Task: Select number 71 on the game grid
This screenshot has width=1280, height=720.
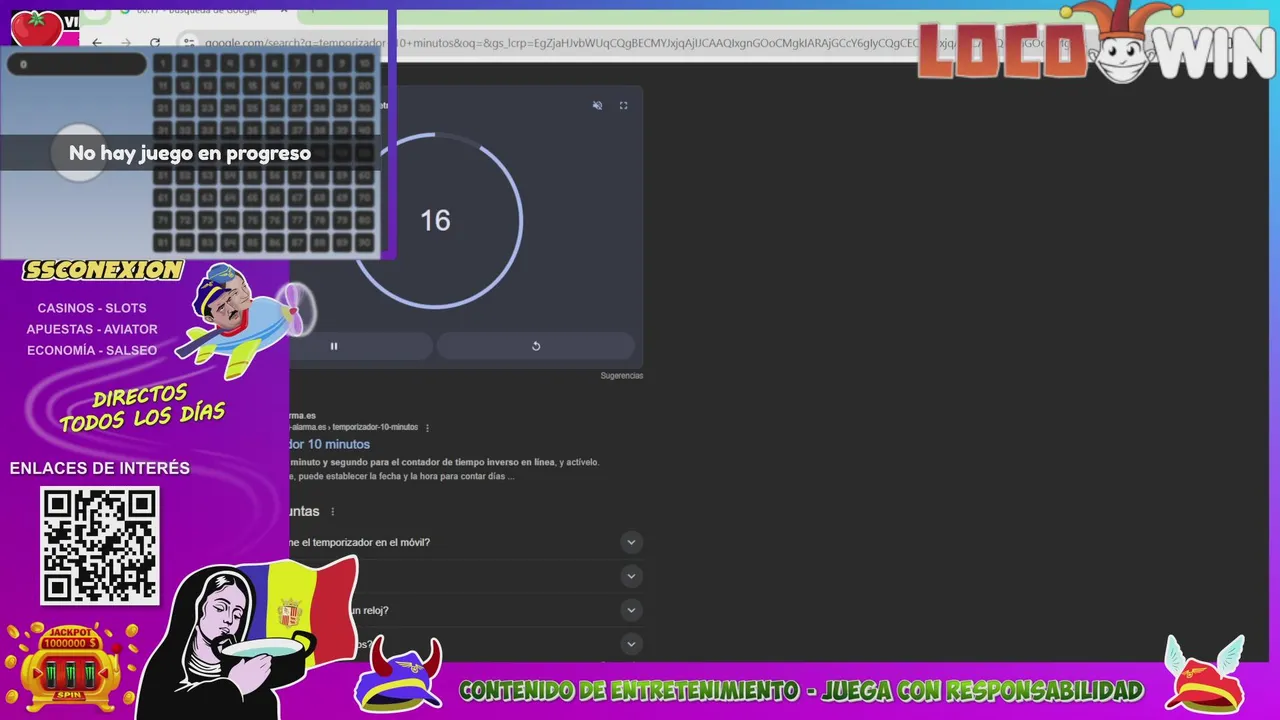Action: tap(163, 220)
